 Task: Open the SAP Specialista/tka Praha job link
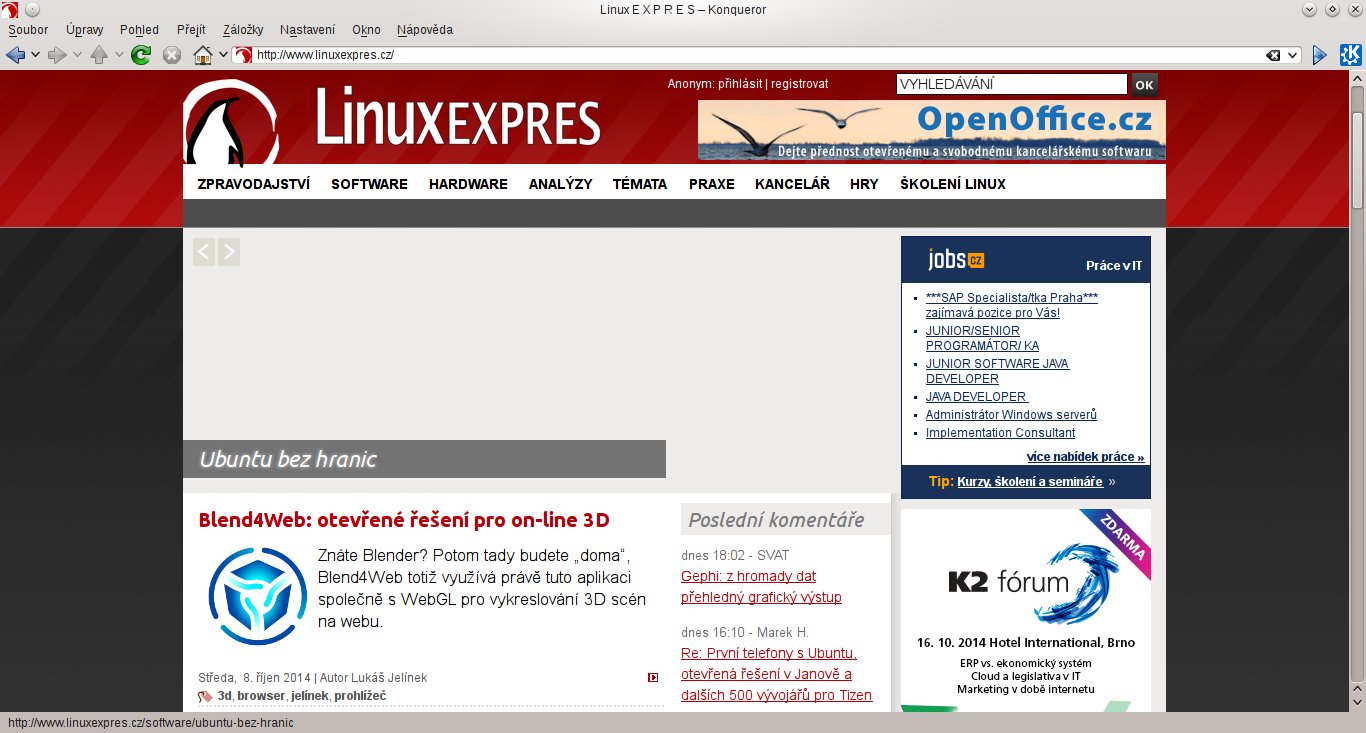click(x=1012, y=305)
